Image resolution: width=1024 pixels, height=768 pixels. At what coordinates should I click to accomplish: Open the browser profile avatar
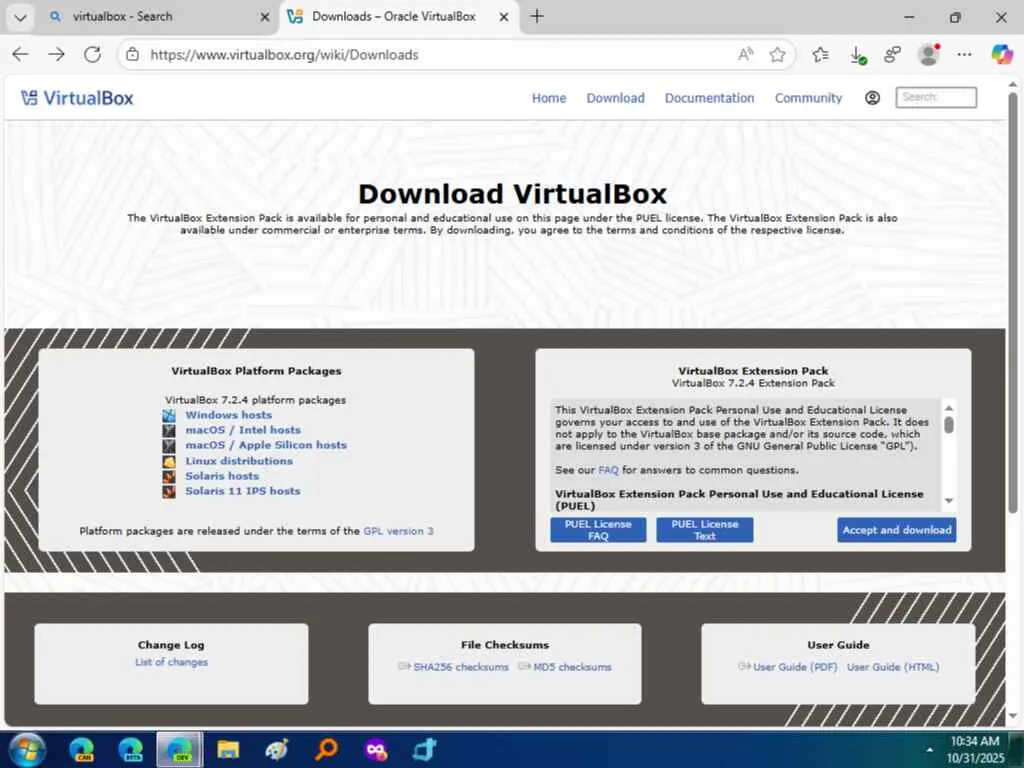point(929,54)
